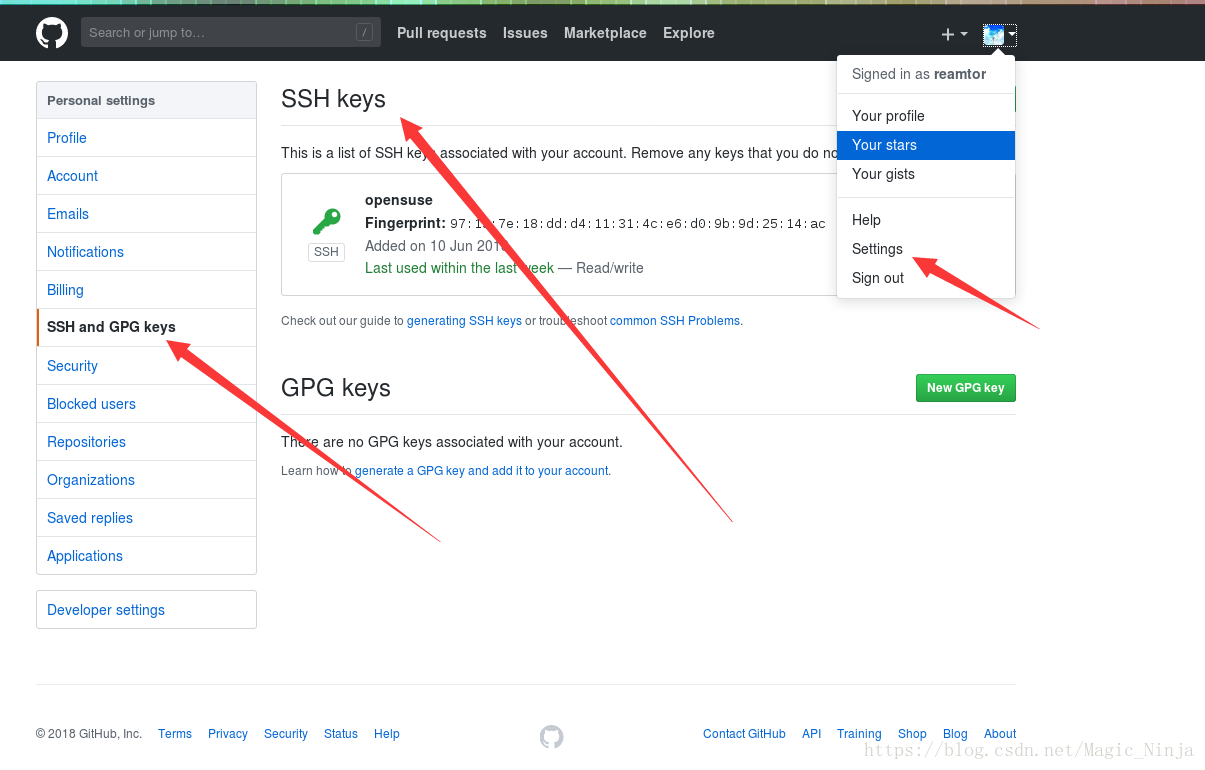Click '© 2018 GitHub, Inc.' footer text

89,734
